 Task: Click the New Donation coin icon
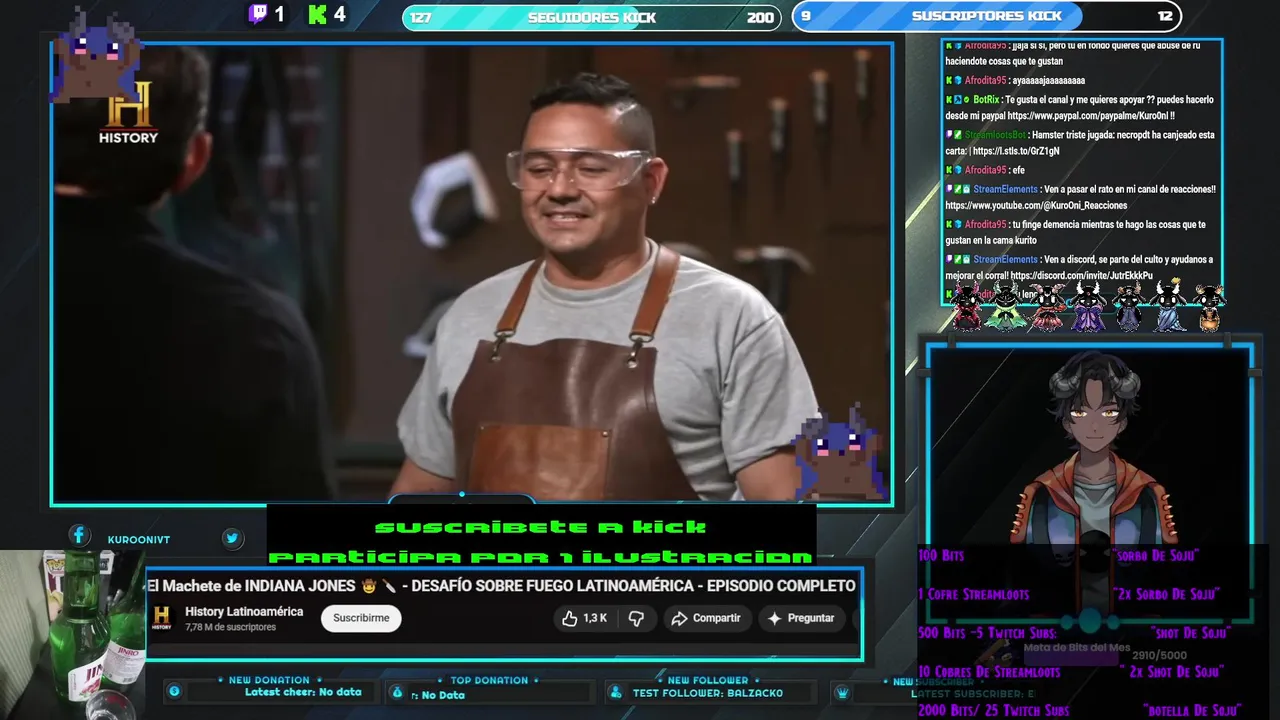click(174, 691)
